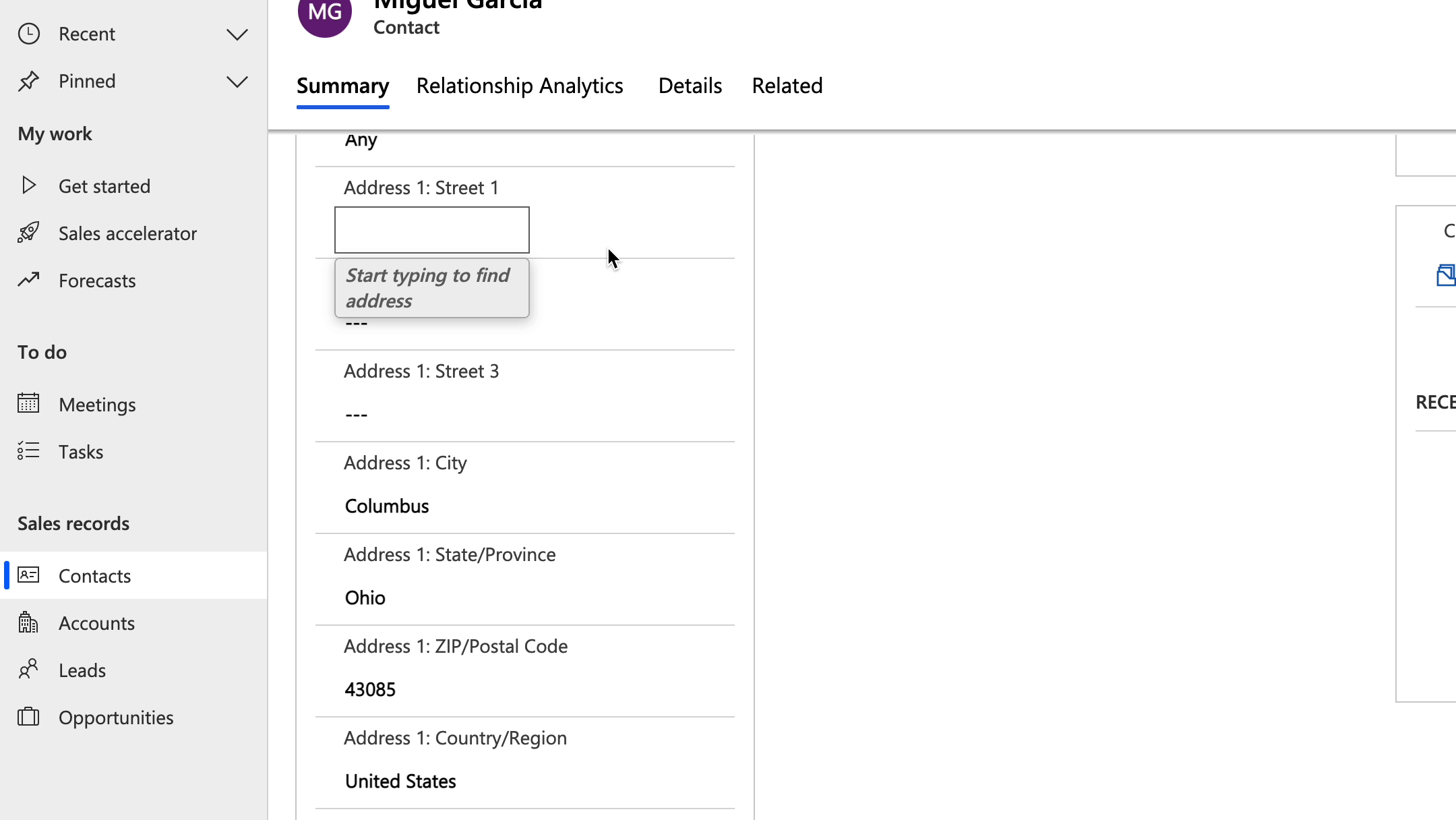Click the Tasks icon in sidebar
1456x820 pixels.
pyautogui.click(x=28, y=451)
